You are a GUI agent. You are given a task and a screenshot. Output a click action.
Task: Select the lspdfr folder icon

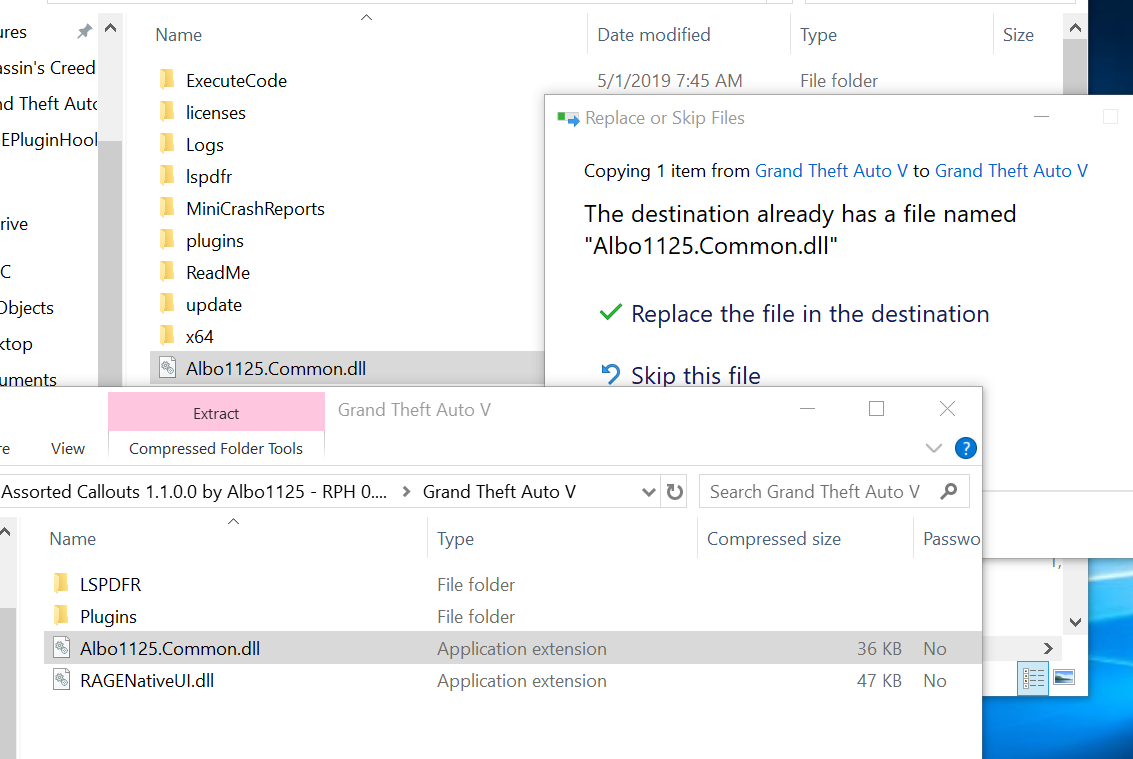pos(167,176)
